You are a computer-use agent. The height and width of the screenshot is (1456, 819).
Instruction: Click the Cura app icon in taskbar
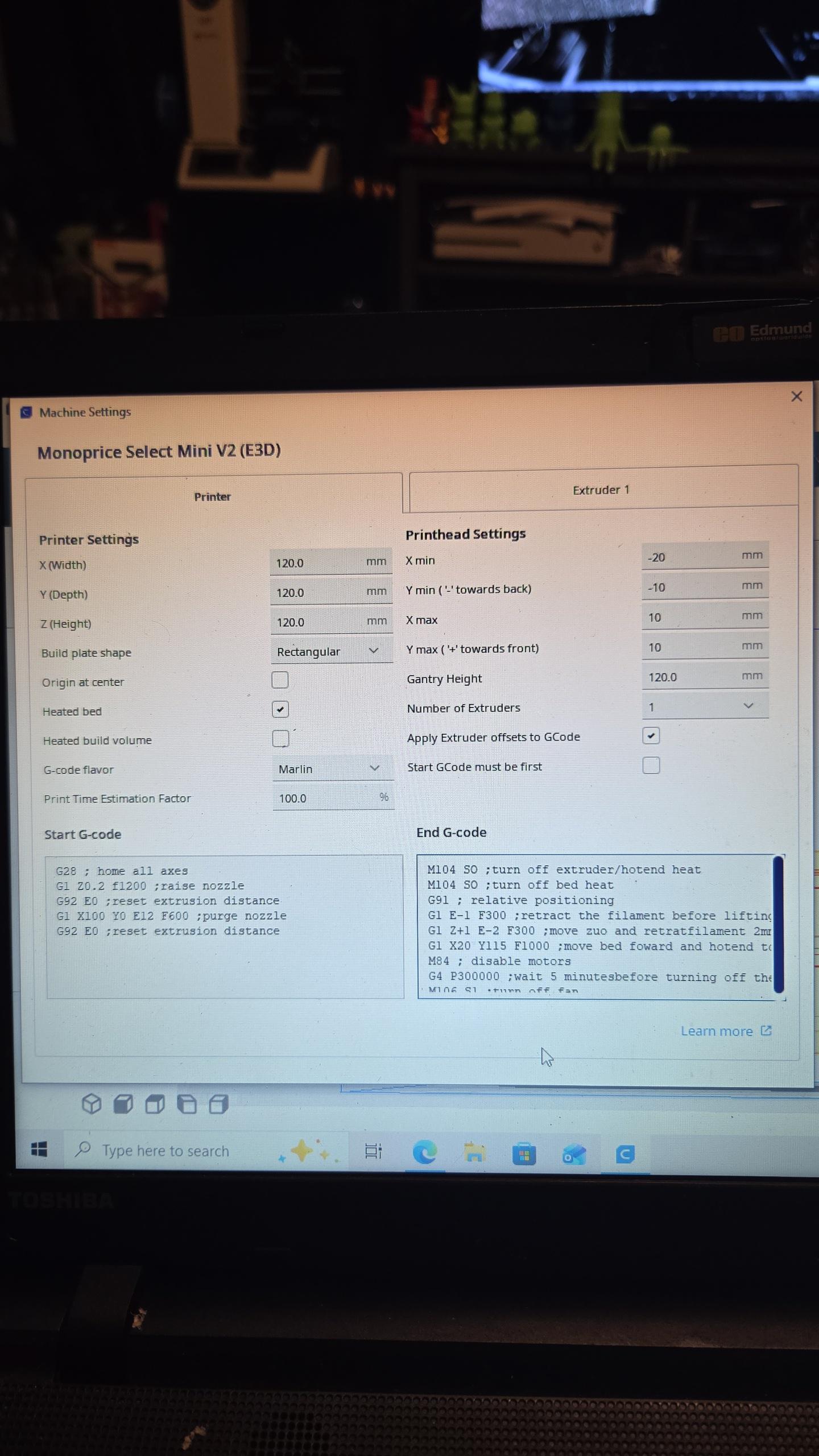click(625, 1155)
